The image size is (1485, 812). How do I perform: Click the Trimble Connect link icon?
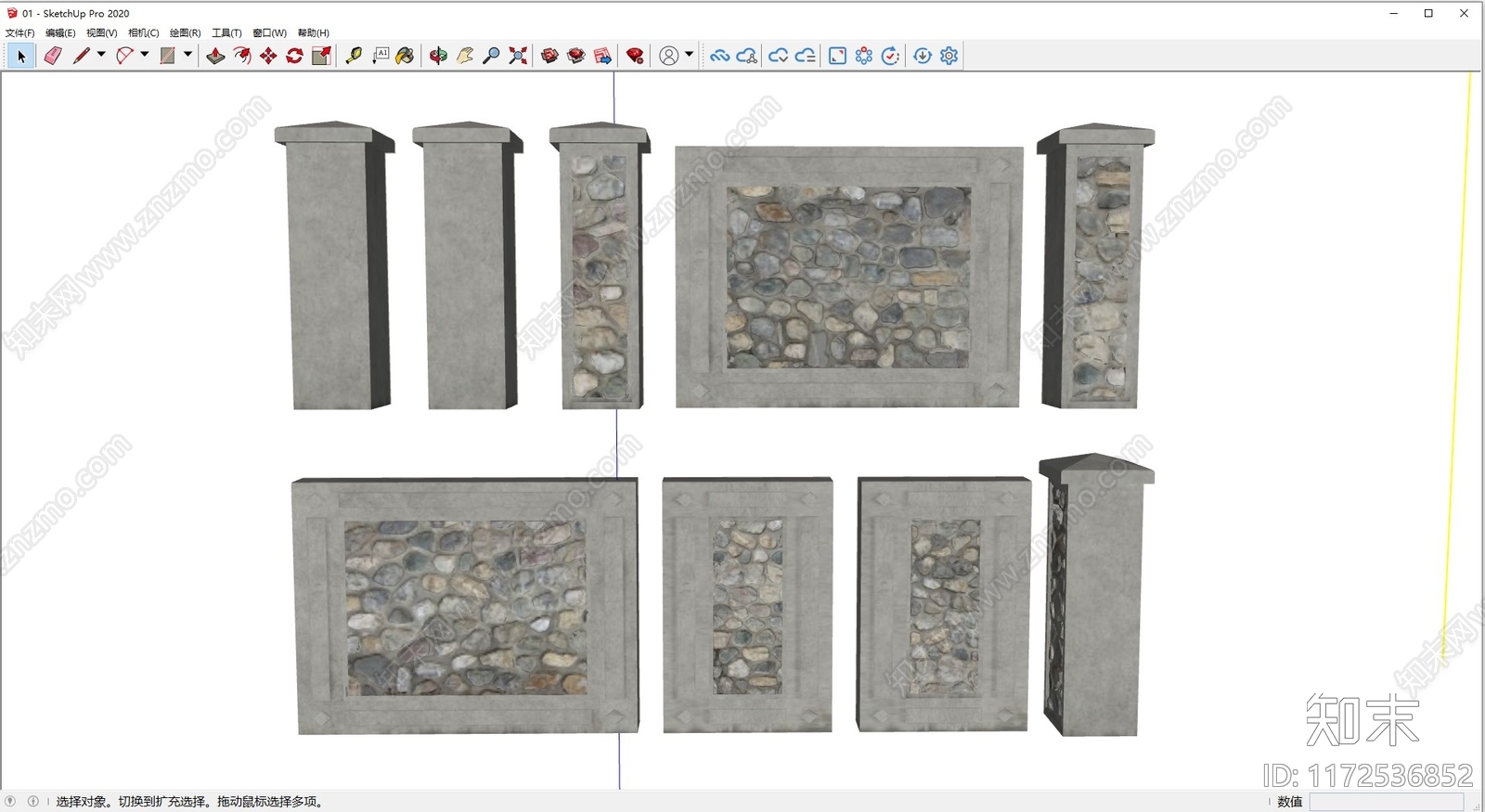pyautogui.click(x=719, y=56)
